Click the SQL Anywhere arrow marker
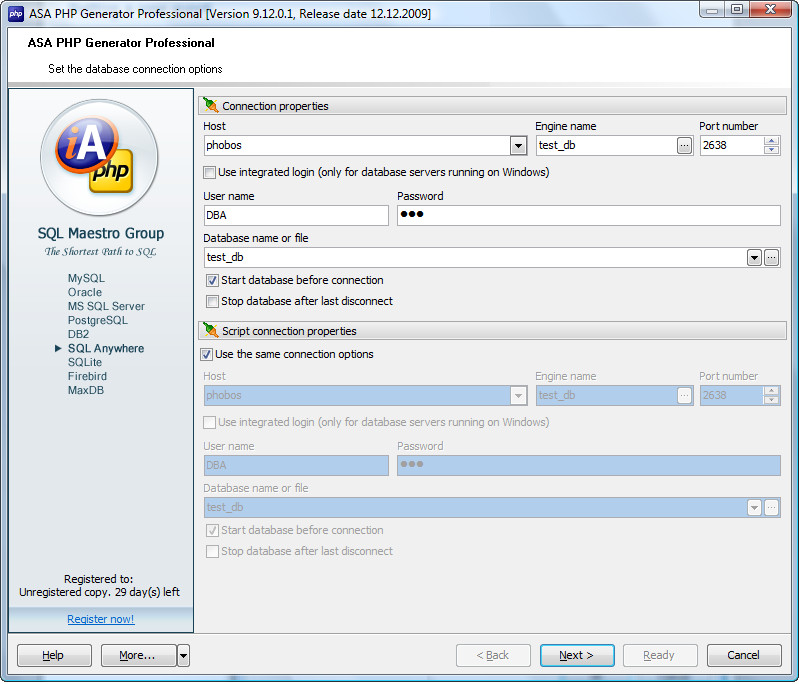 (x=58, y=348)
